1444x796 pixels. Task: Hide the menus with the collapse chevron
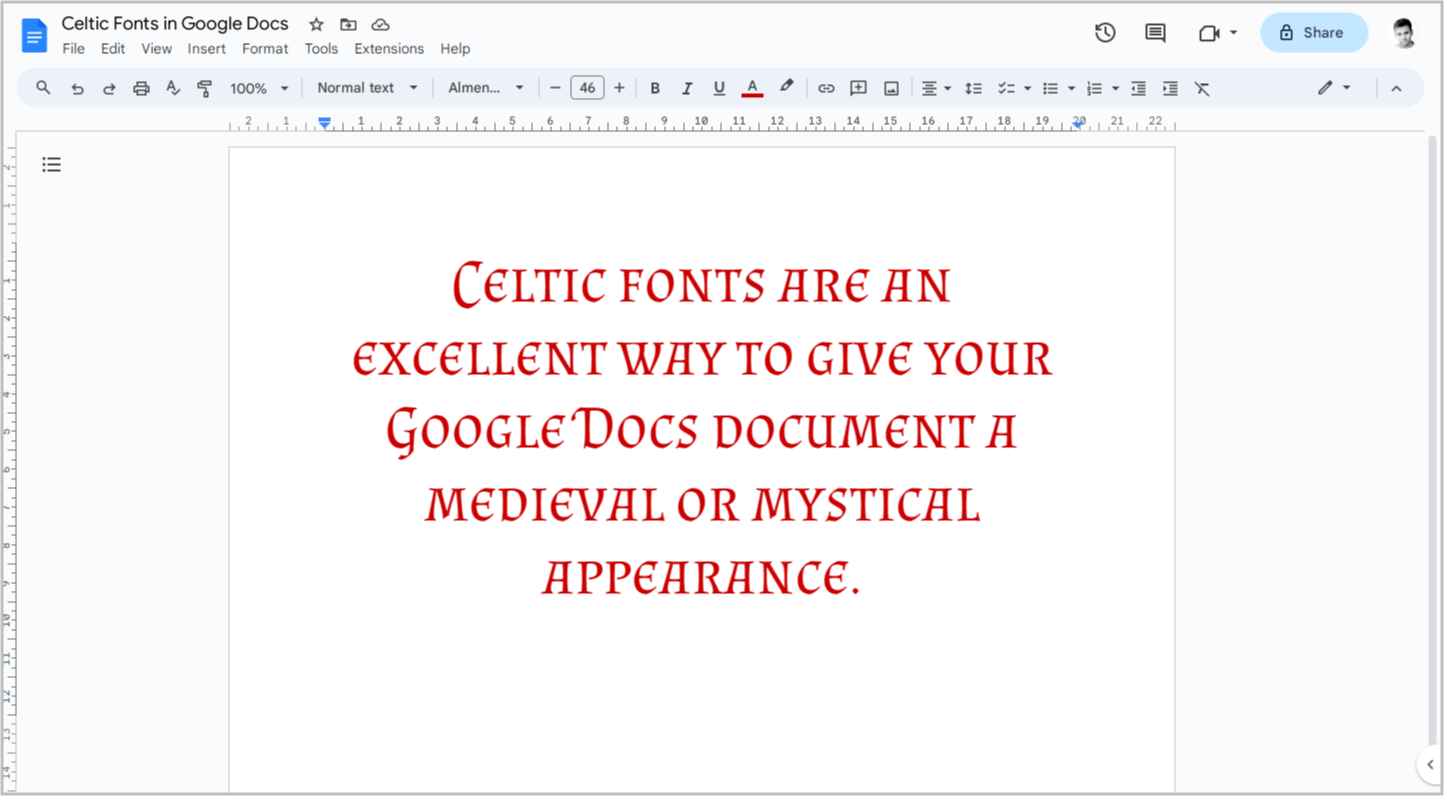1396,88
